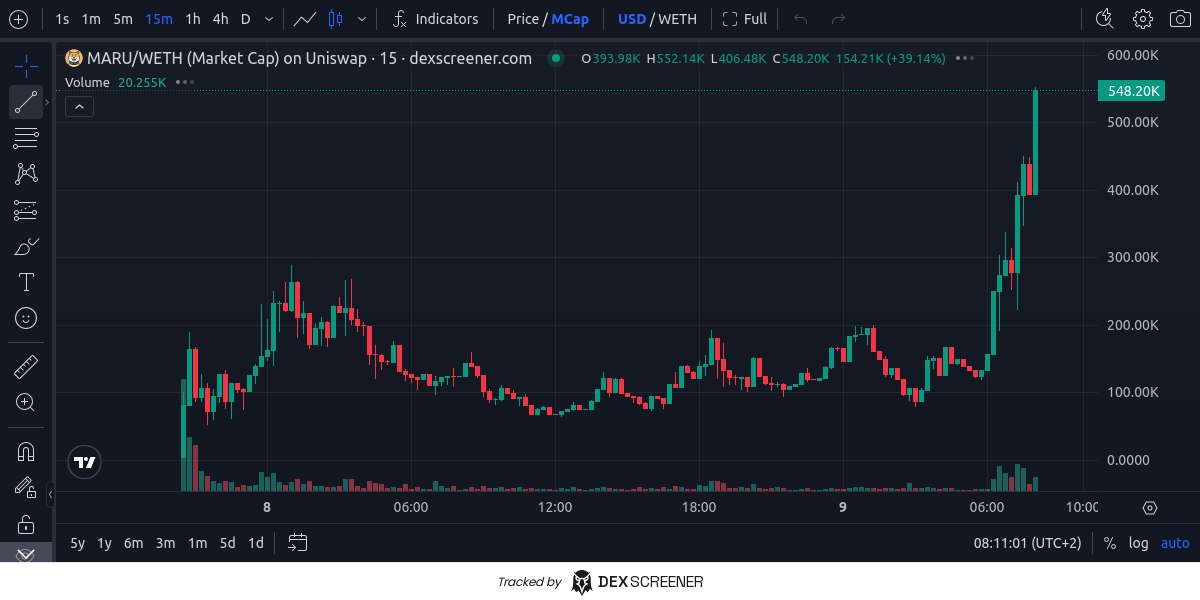The image size is (1200, 600).
Task: Switch interval to 4h
Action: click(220, 18)
